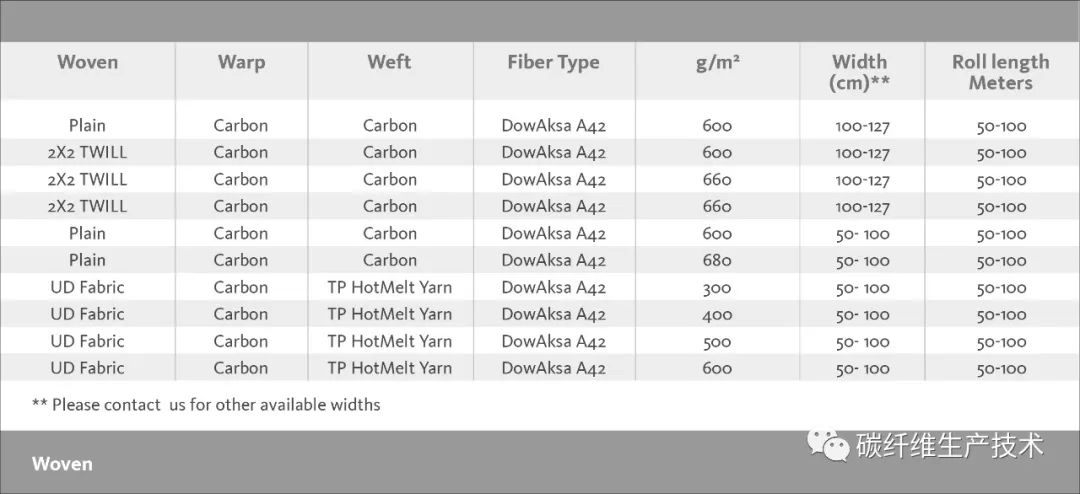Click the first TP HotMelt Yarn cell
This screenshot has width=1080, height=494.
(390, 287)
